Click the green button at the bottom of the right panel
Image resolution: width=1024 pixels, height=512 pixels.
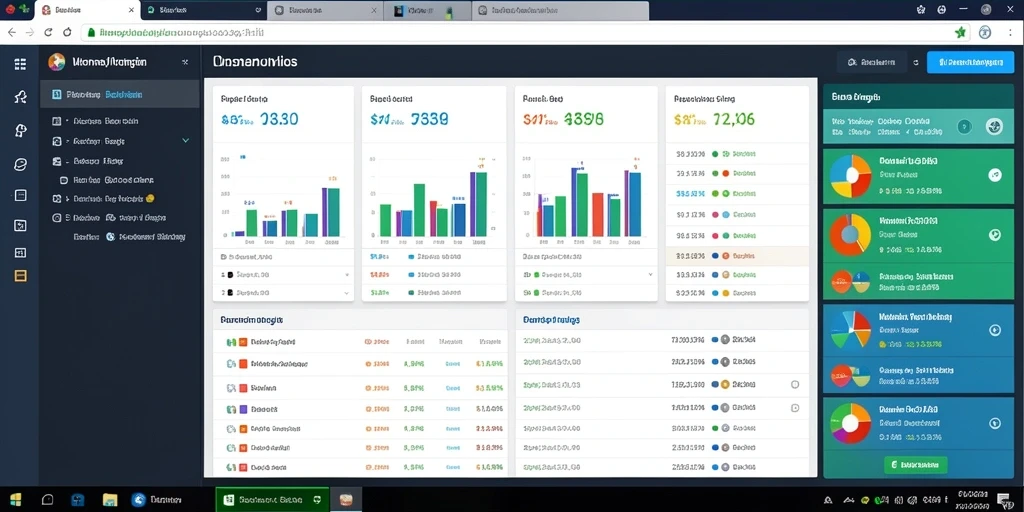point(915,465)
